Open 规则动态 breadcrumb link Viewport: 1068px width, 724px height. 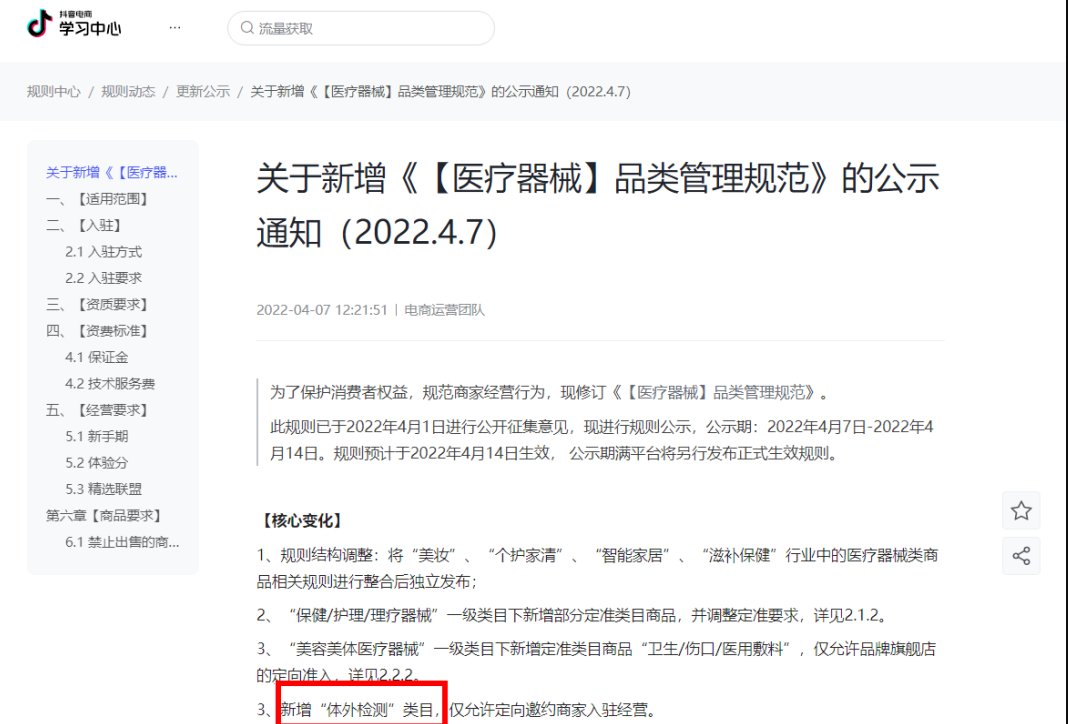click(x=128, y=92)
